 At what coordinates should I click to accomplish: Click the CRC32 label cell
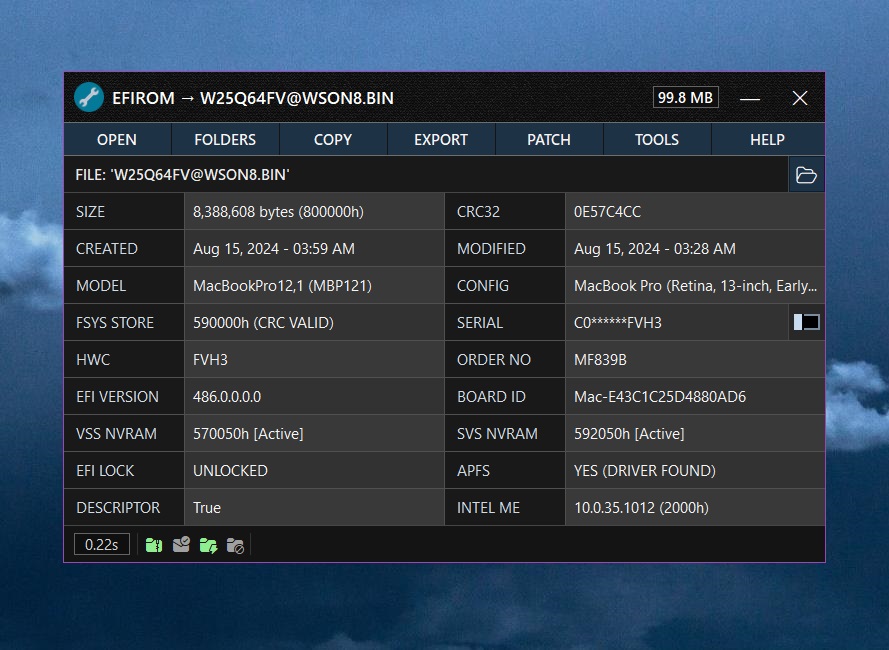coord(505,212)
